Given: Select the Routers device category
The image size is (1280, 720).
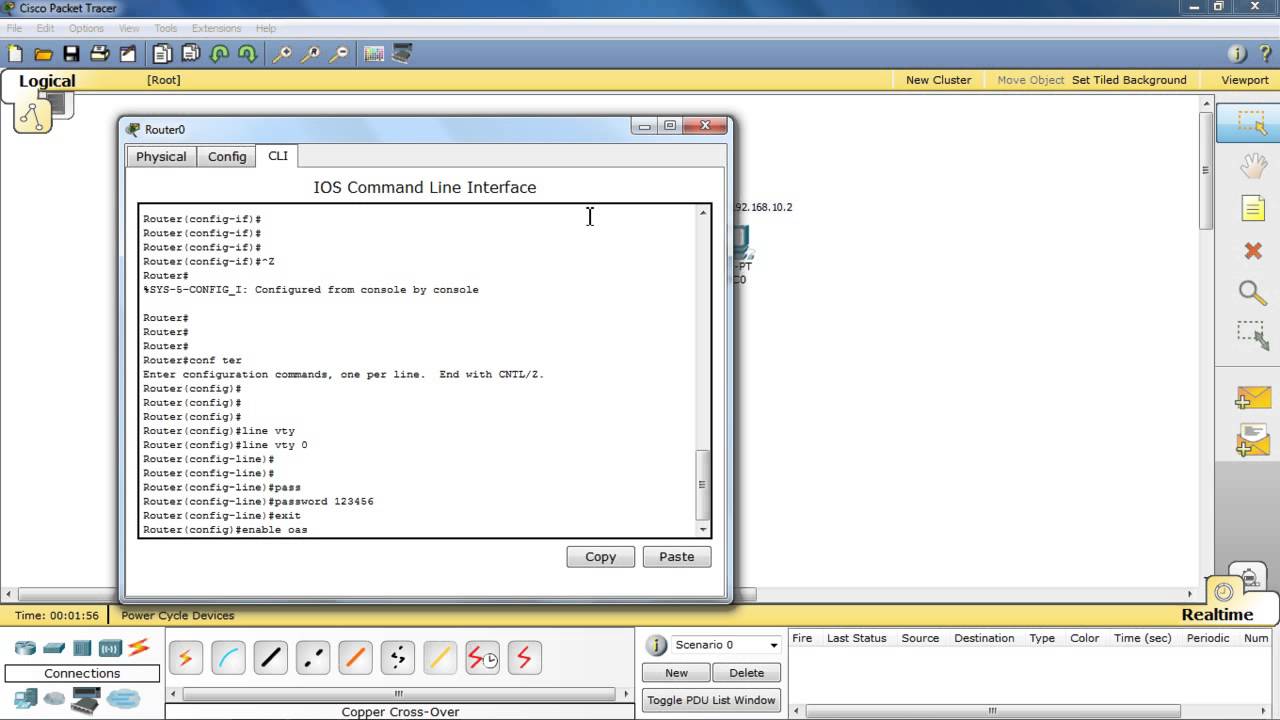Looking at the screenshot, I should [x=24, y=648].
